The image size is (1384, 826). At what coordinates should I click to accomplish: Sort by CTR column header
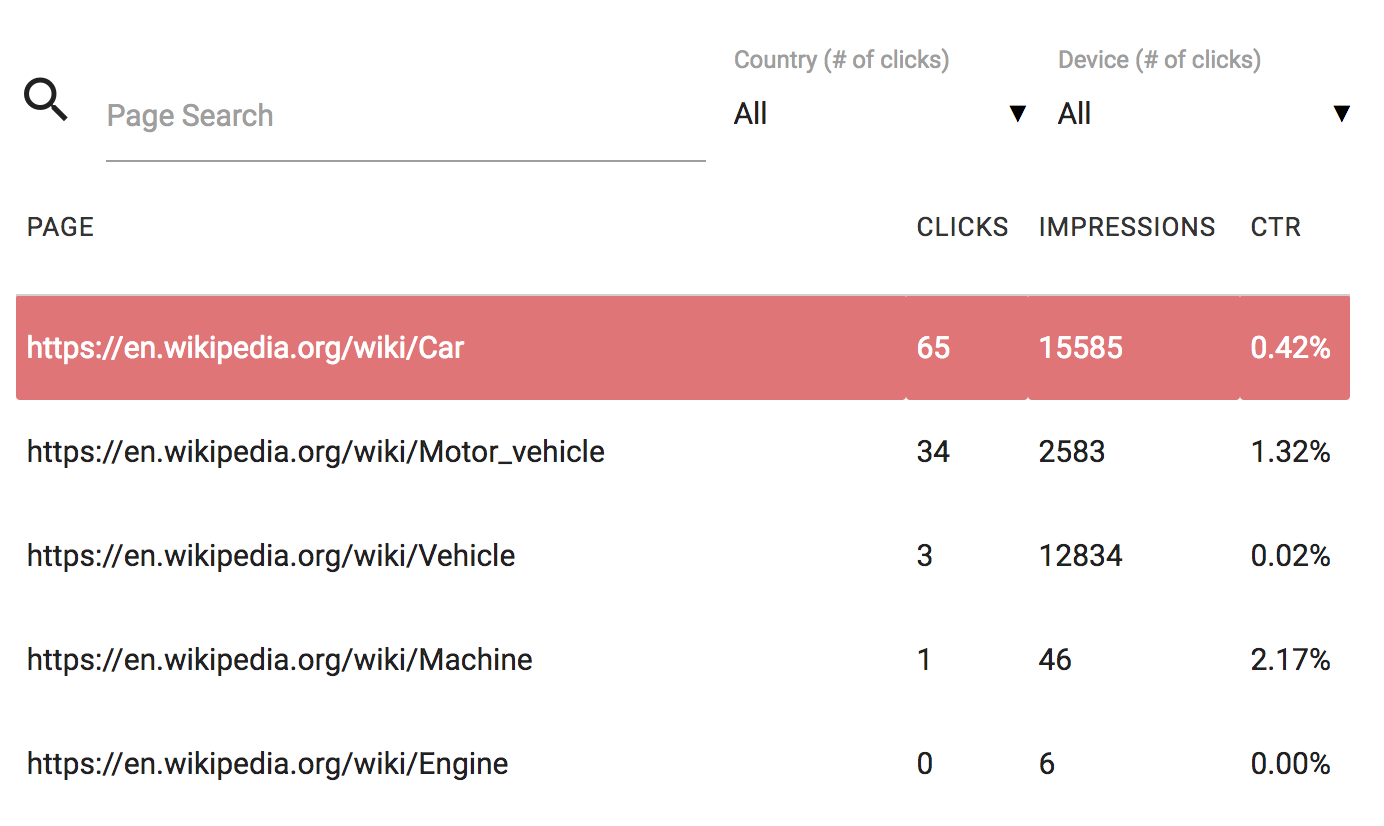coord(1275,227)
